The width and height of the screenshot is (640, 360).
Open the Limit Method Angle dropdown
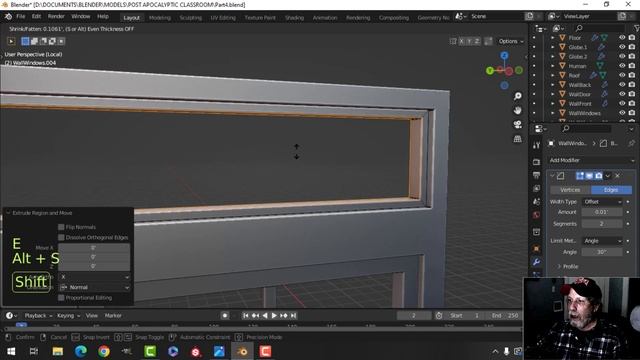pyautogui.click(x=602, y=241)
